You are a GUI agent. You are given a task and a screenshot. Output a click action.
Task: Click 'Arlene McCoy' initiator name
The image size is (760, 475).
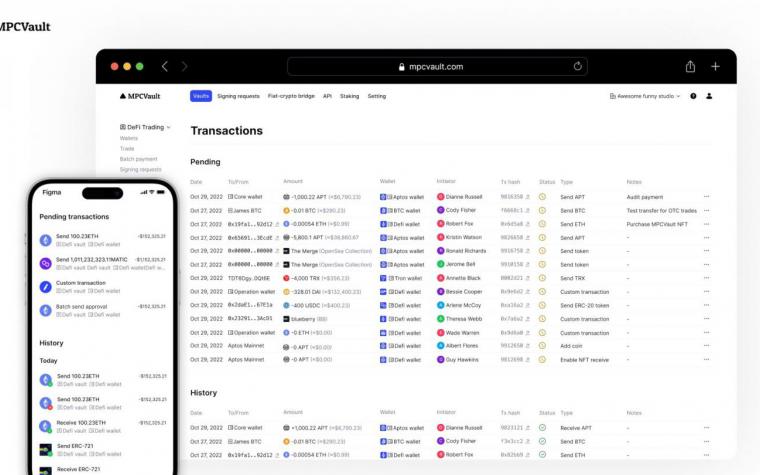point(463,305)
